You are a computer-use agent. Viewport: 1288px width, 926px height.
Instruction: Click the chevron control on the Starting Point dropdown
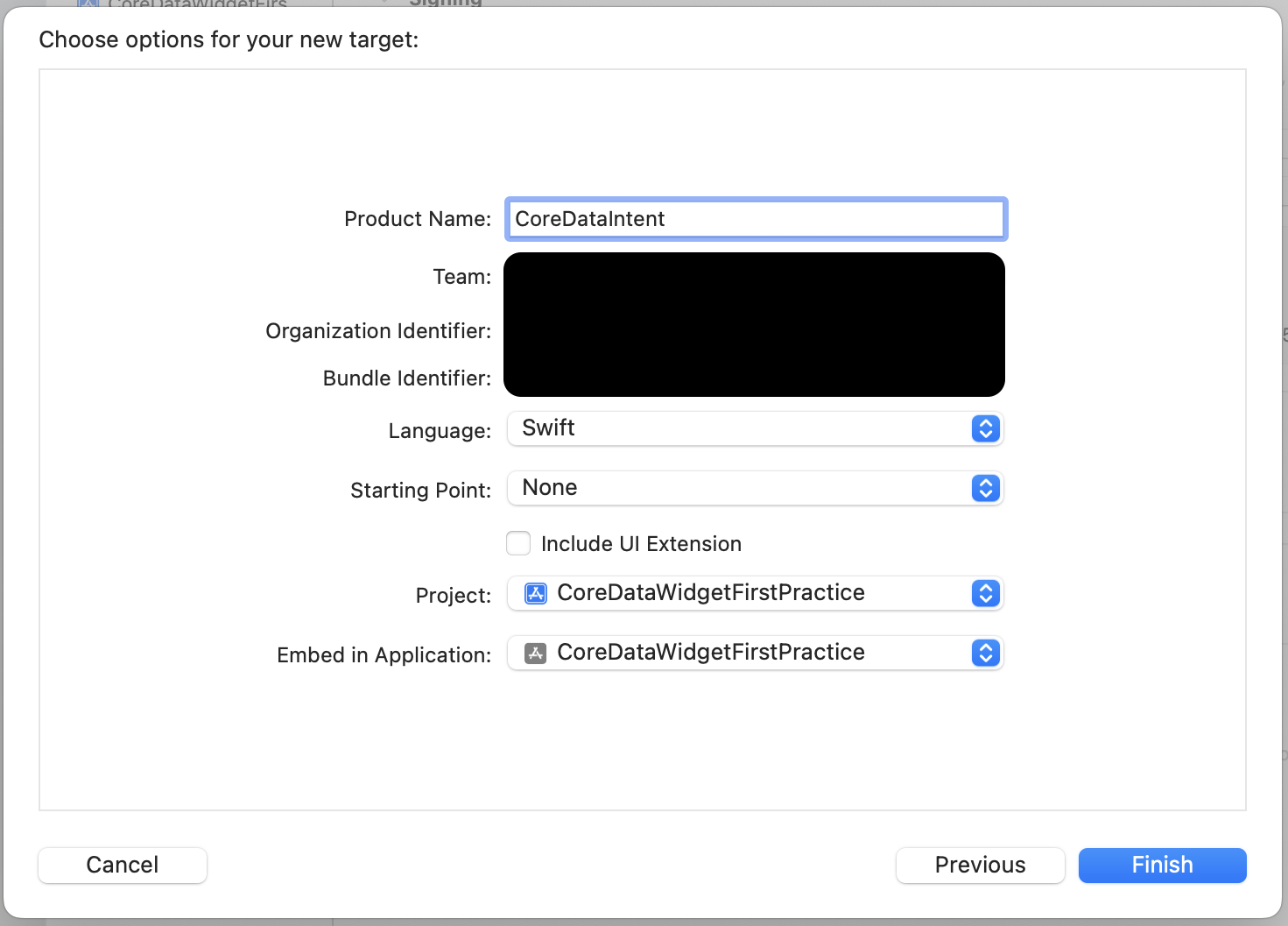985,488
